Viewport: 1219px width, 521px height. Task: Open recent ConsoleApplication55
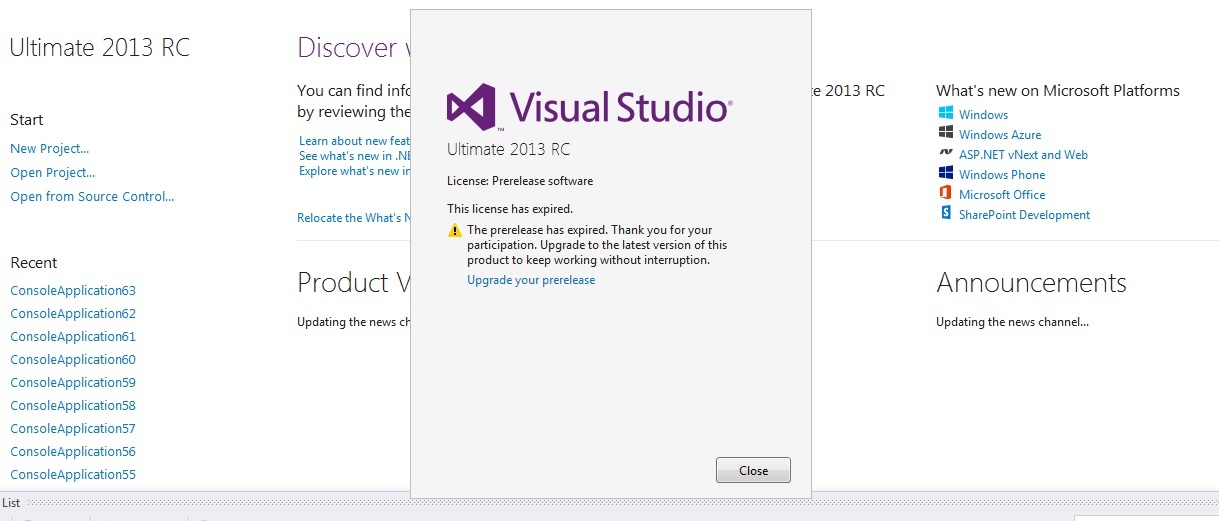[x=73, y=475]
